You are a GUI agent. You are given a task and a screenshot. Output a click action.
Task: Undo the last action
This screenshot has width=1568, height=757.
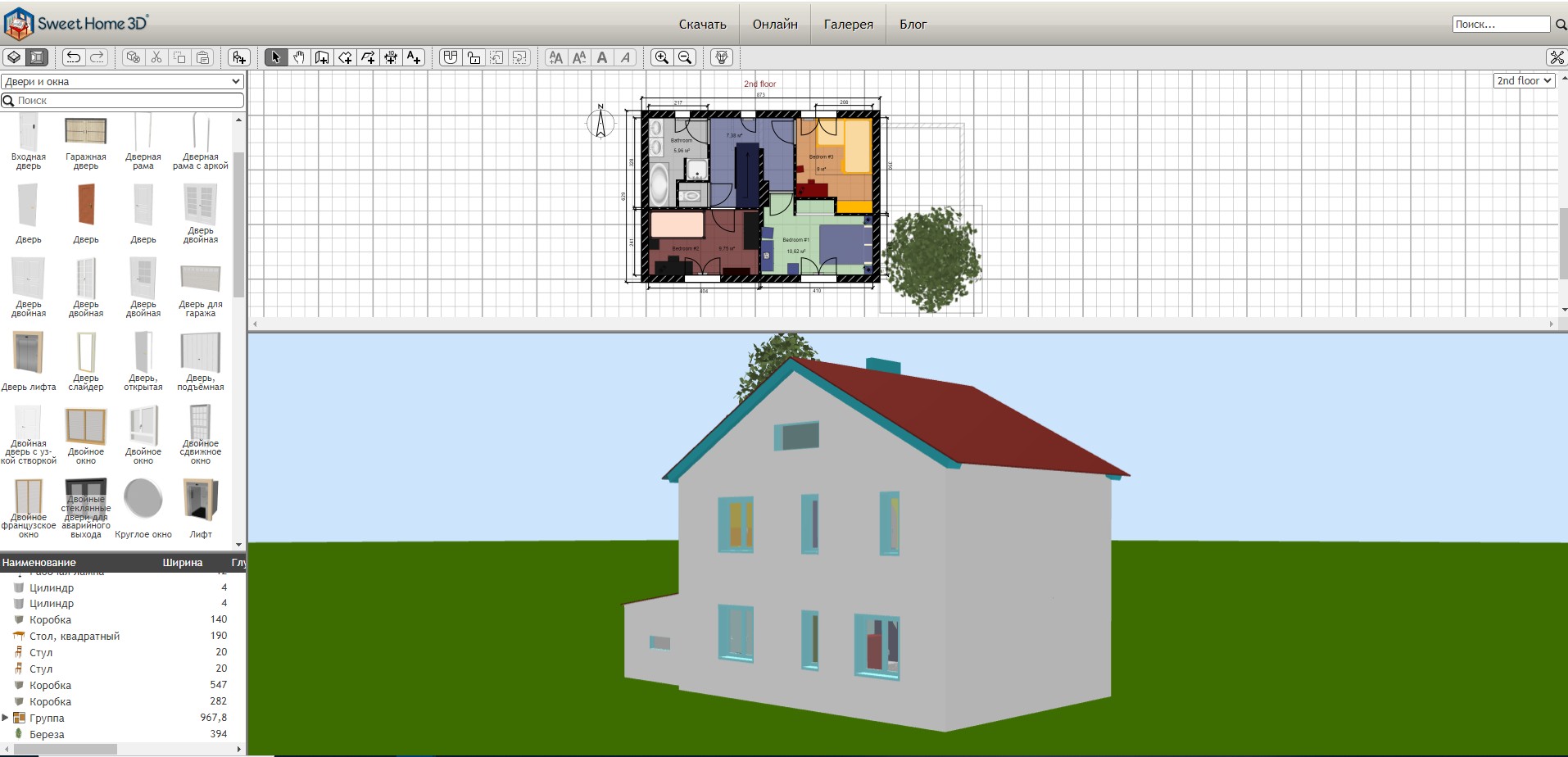[74, 57]
